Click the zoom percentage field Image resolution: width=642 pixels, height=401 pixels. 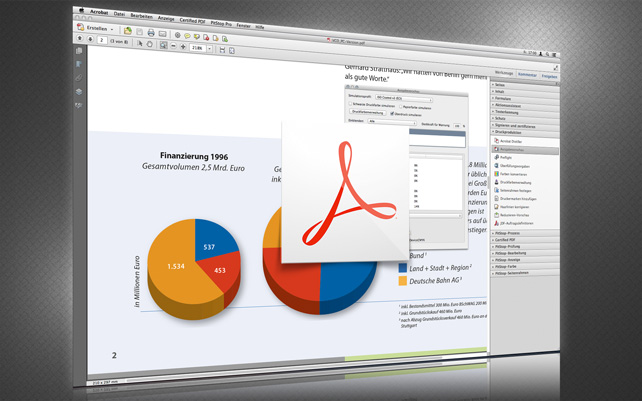pos(198,48)
